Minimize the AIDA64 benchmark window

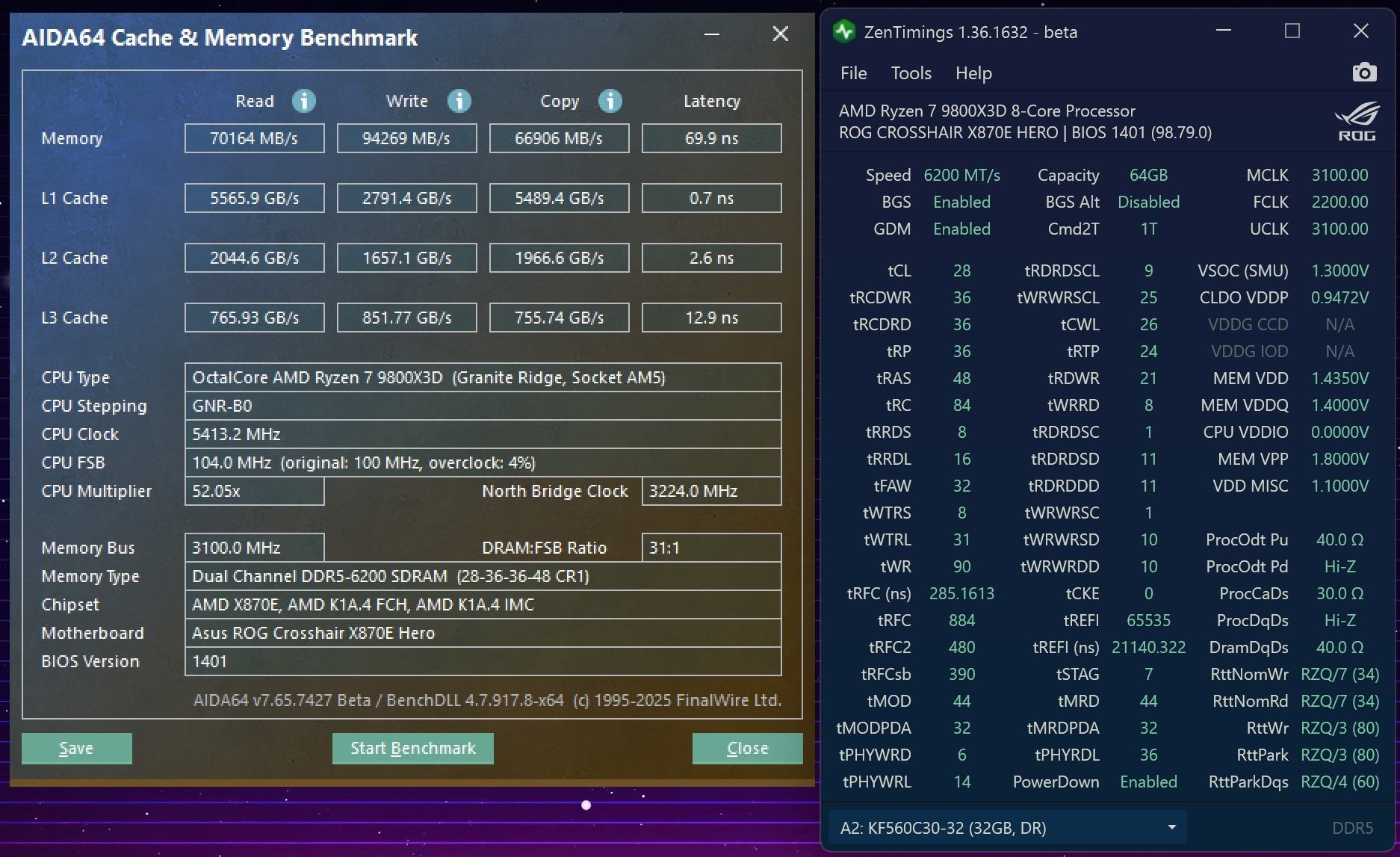712,34
